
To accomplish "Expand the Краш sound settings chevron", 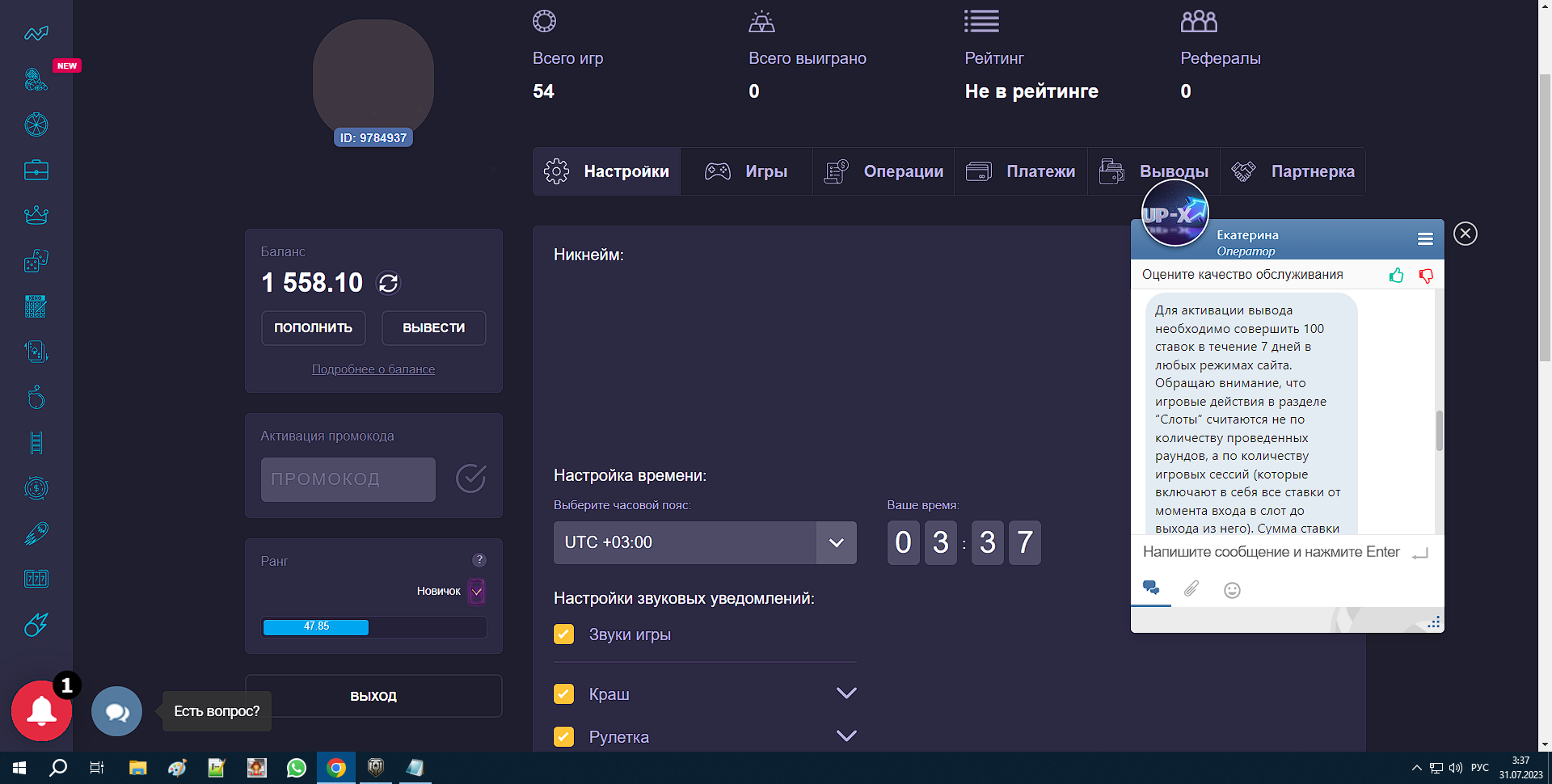I will point(846,693).
